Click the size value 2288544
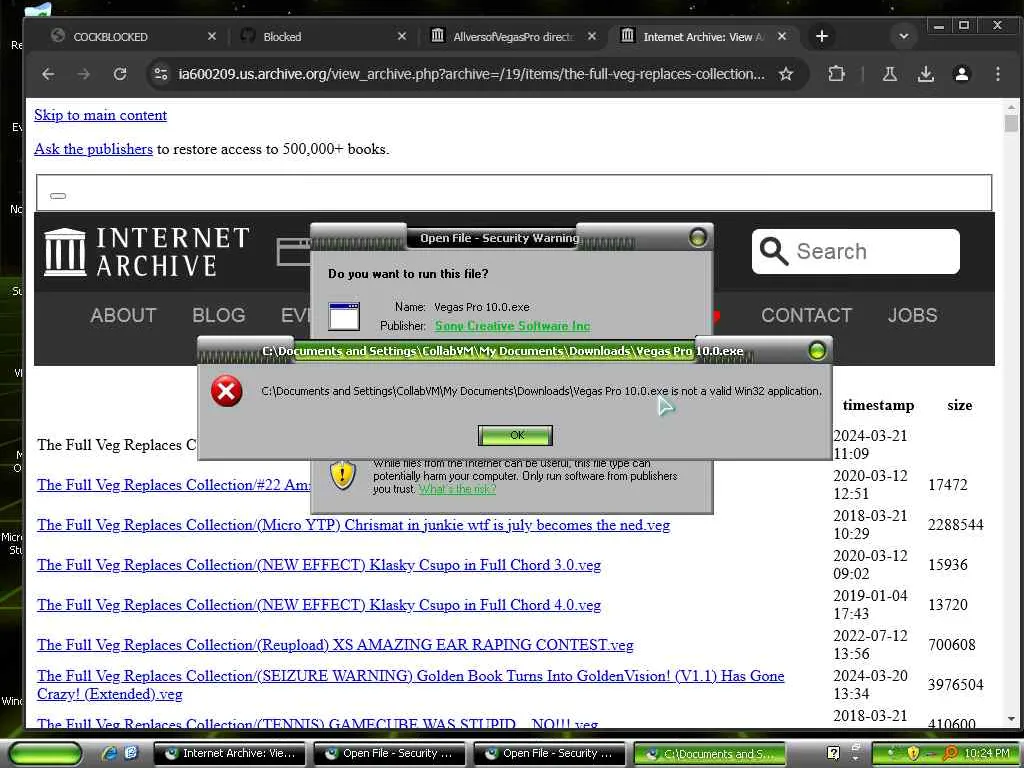Screen dimensions: 1024x768 [955, 525]
